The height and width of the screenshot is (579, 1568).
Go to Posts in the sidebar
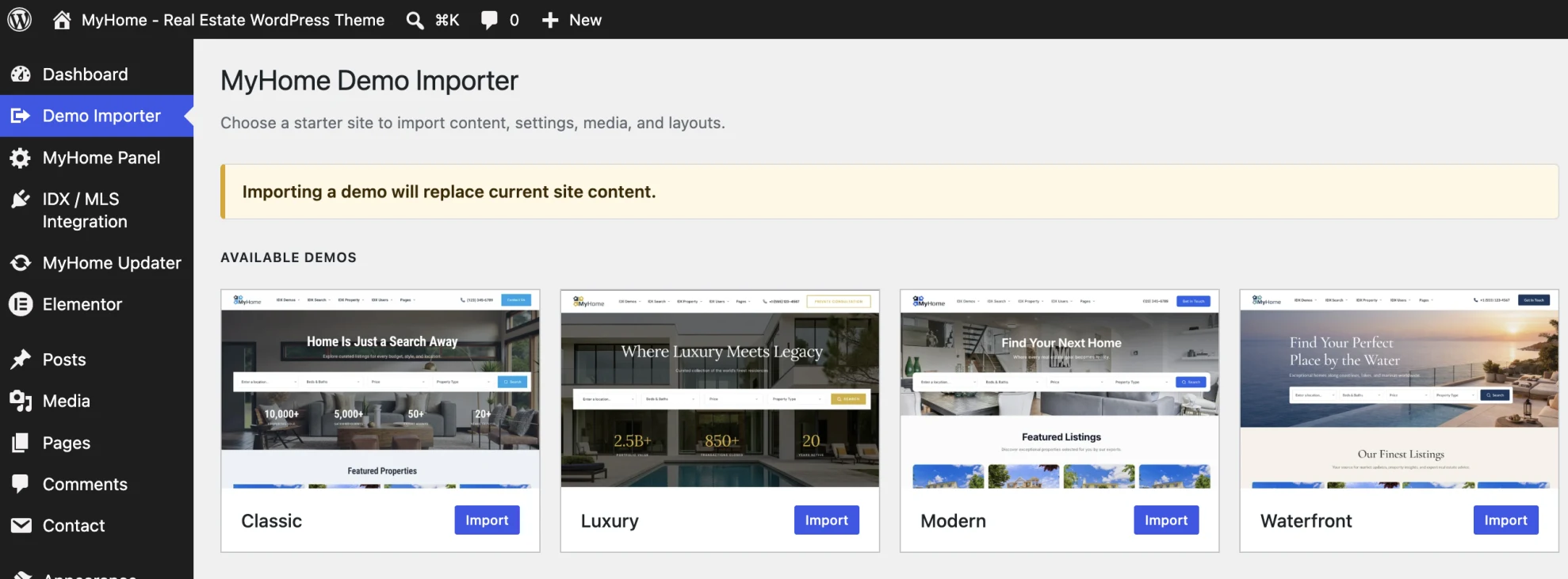(x=97, y=360)
